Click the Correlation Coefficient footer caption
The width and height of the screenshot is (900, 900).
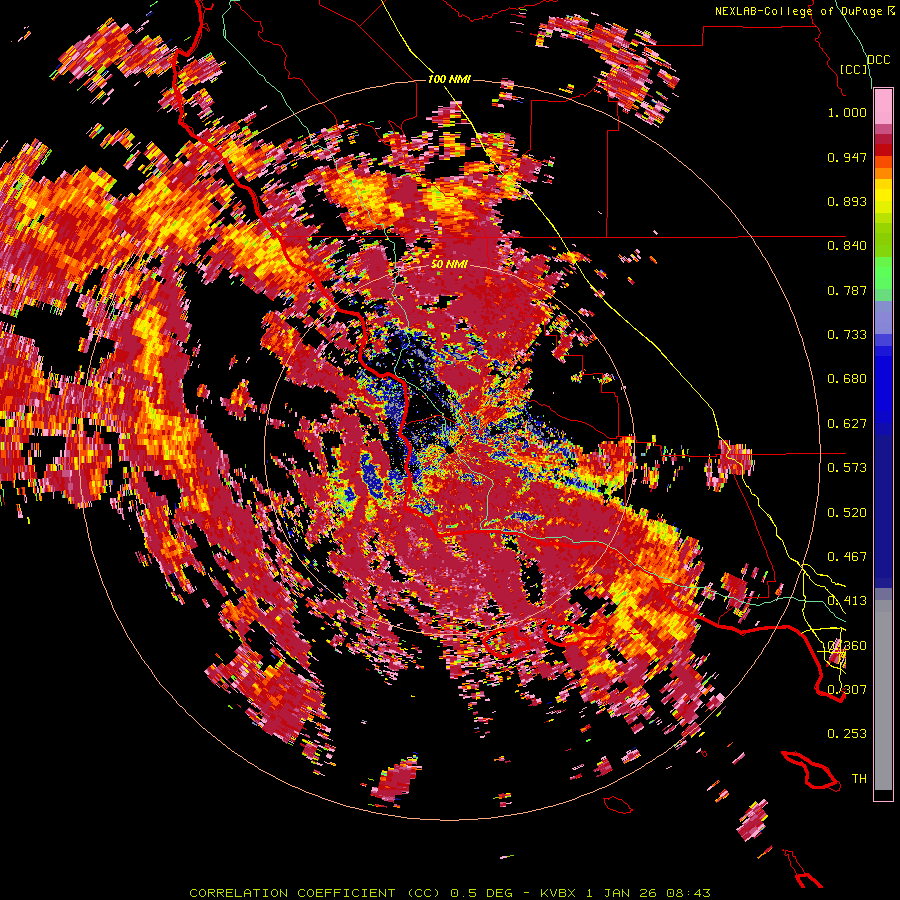(450, 893)
